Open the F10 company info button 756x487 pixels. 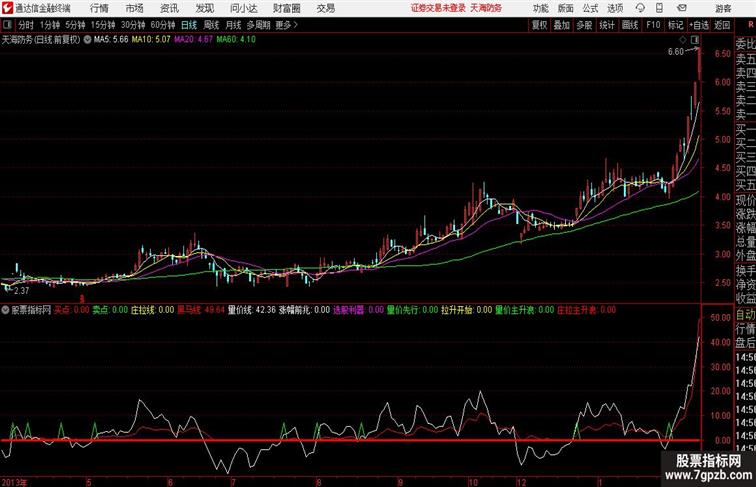[x=653, y=25]
